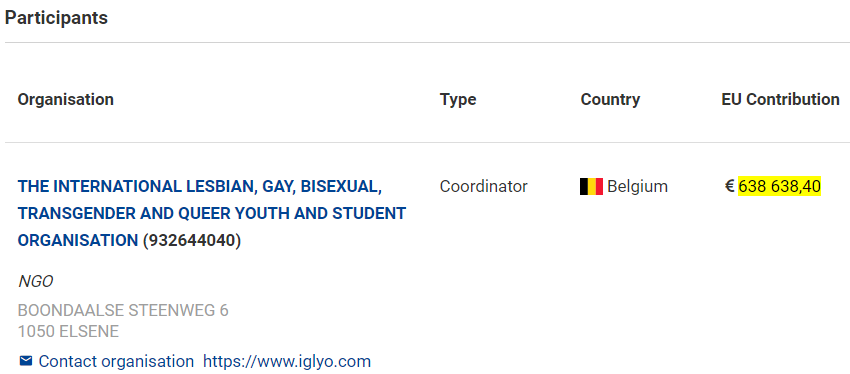Click the ORGANISATION word in the title link
The width and height of the screenshot is (850, 374).
click(x=78, y=240)
